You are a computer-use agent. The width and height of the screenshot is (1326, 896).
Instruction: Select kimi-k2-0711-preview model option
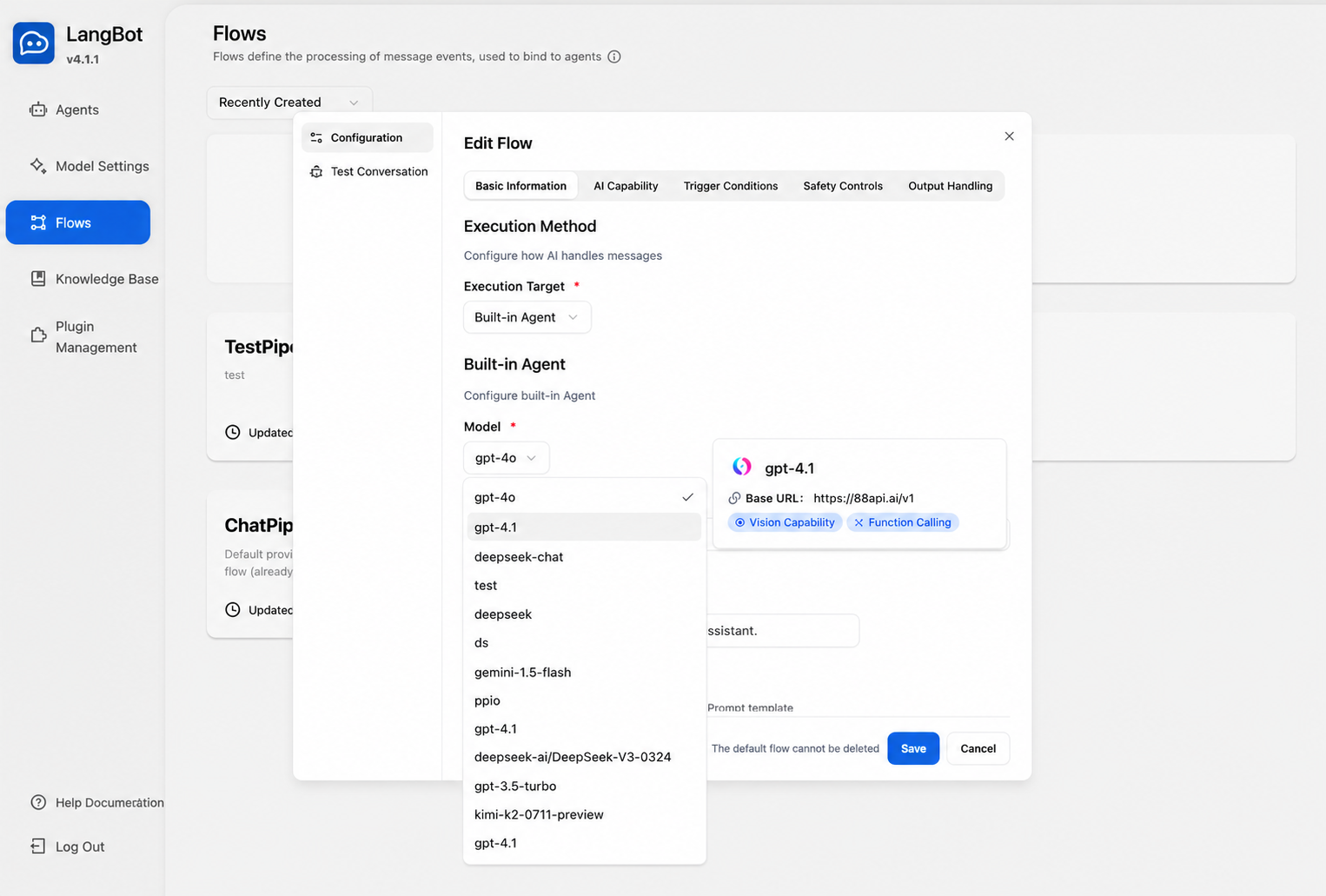584,814
